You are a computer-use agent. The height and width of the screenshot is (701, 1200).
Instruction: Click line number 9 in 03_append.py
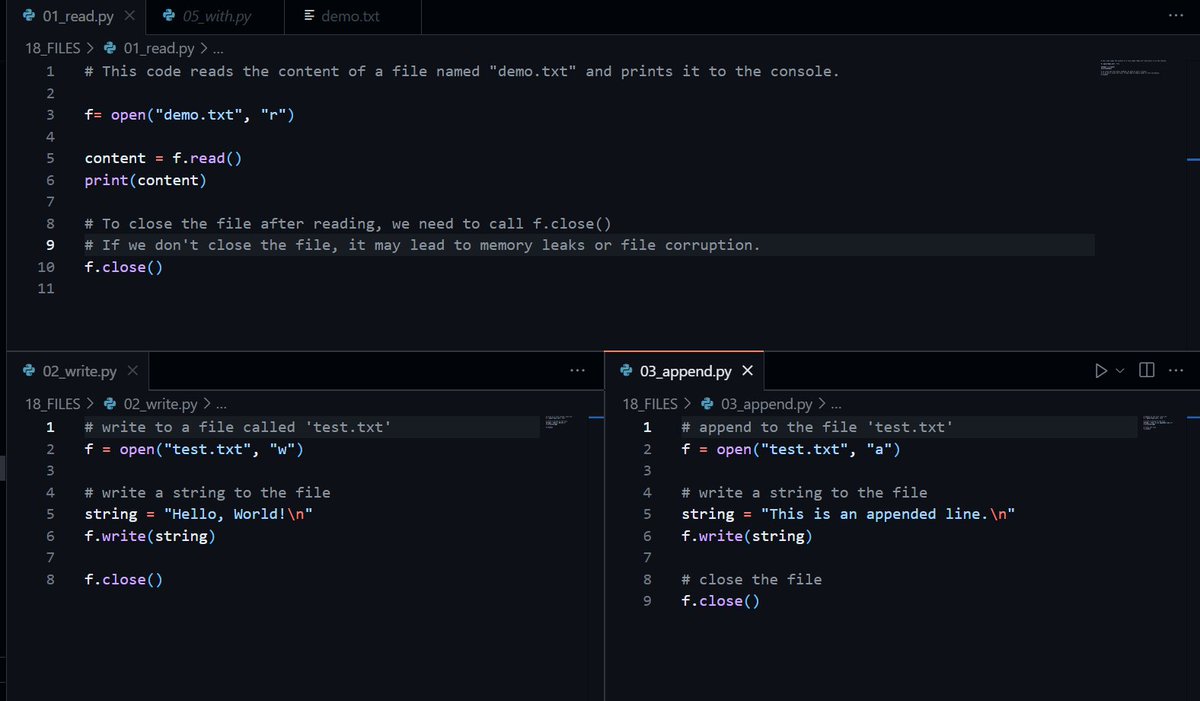tap(647, 601)
